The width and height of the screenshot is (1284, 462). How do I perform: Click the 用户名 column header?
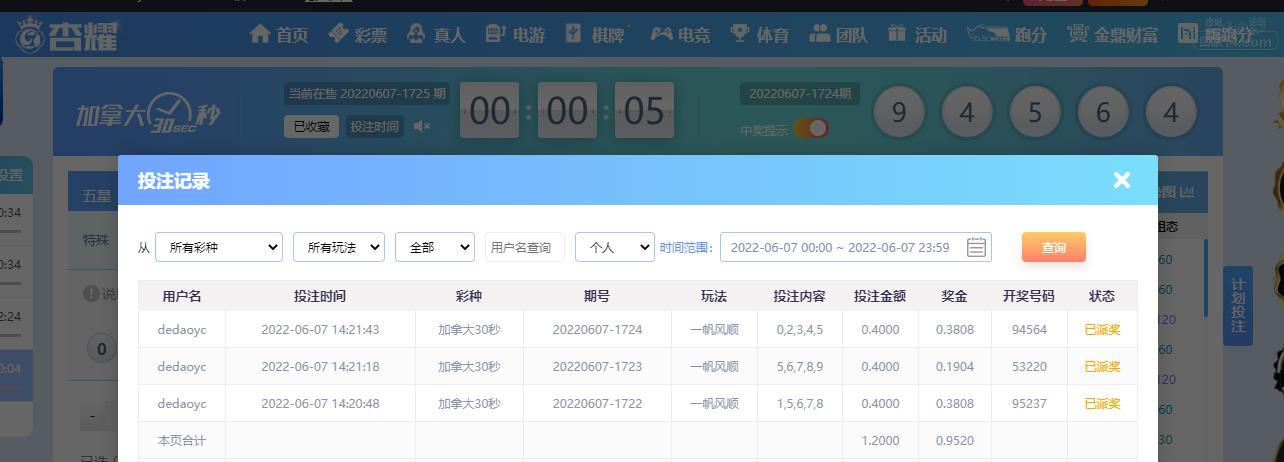(x=182, y=296)
